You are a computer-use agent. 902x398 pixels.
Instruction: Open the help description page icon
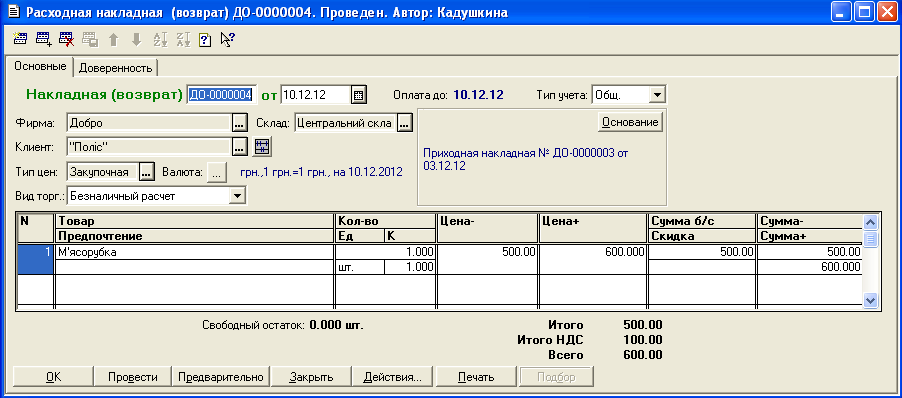click(205, 40)
